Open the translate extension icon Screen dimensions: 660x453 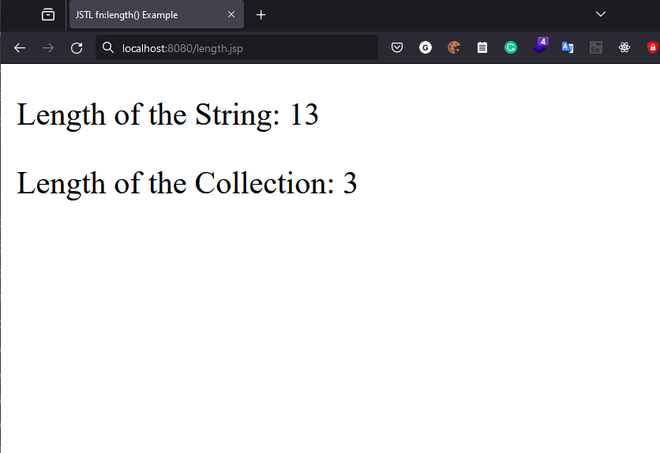(x=567, y=48)
